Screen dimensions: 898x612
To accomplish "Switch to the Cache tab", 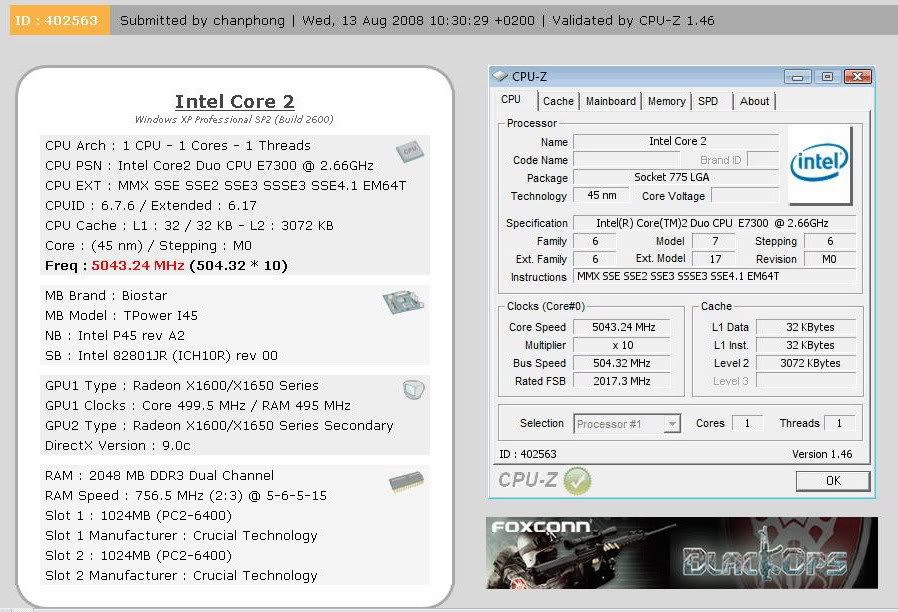I will coord(558,101).
